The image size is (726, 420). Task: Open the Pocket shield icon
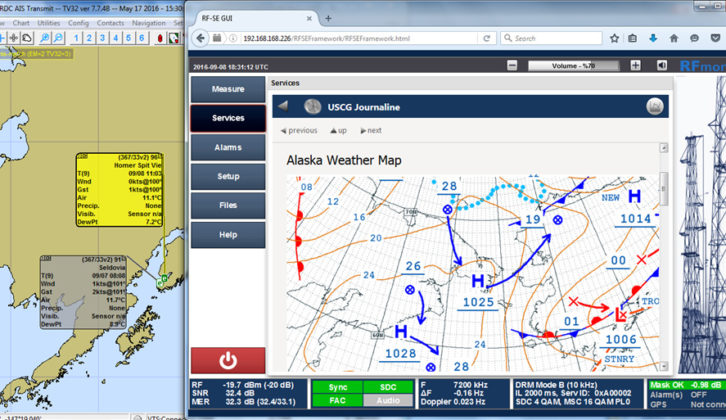715,38
